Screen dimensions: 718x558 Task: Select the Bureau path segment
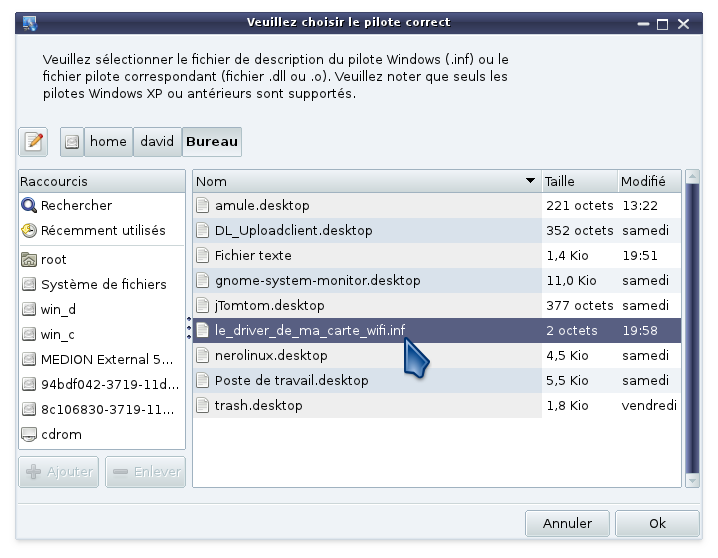212,142
